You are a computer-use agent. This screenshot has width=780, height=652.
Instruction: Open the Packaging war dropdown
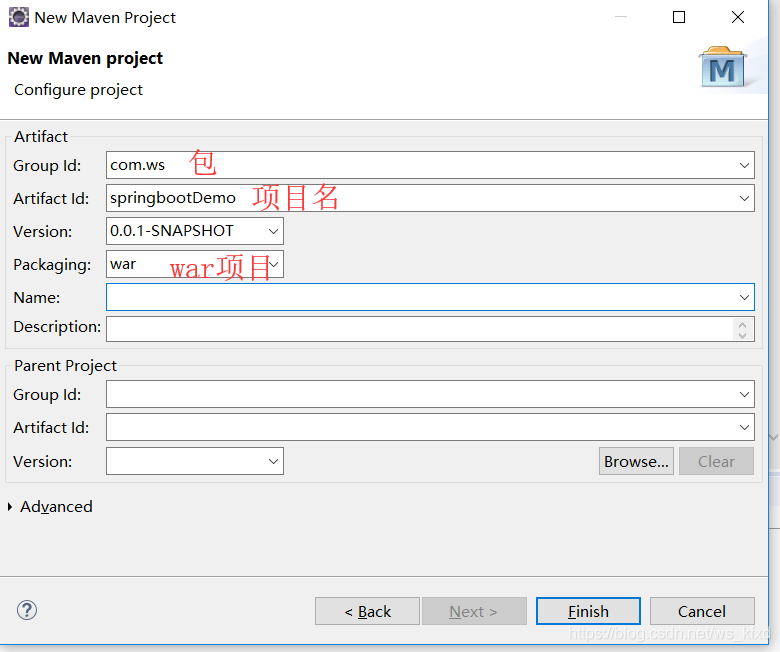point(275,264)
